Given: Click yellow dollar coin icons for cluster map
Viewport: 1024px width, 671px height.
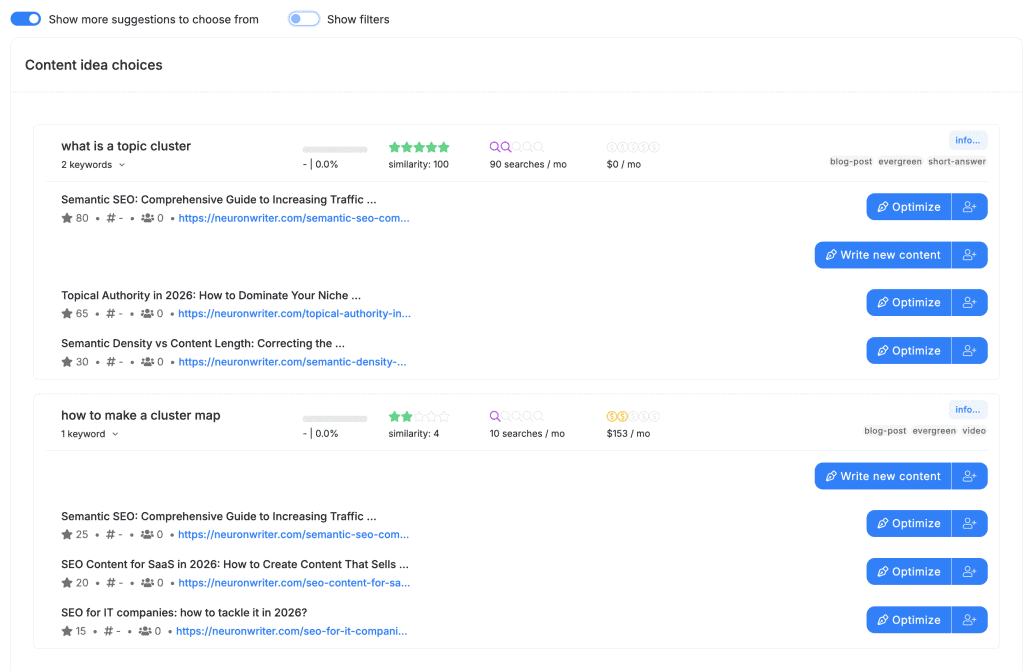Looking at the screenshot, I should 632,416.
